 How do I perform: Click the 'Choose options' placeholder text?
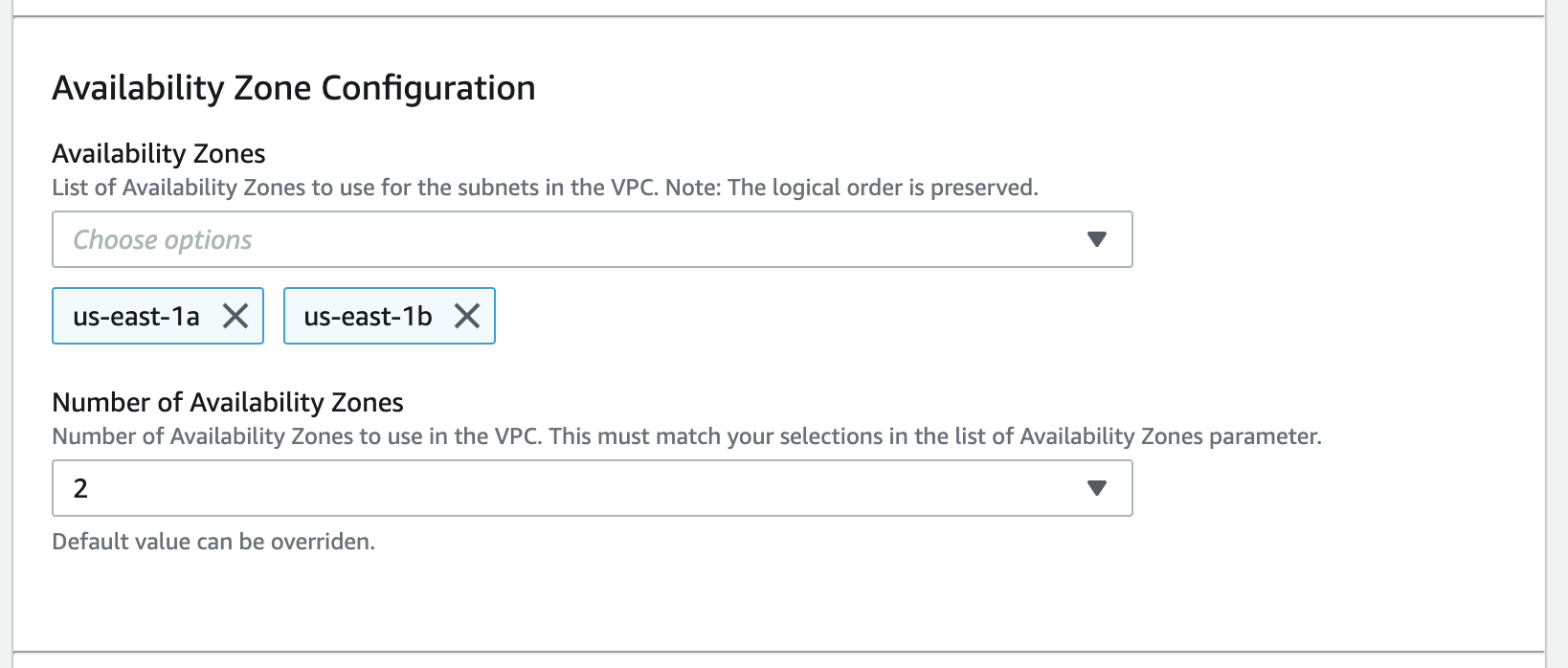pyautogui.click(x=163, y=239)
